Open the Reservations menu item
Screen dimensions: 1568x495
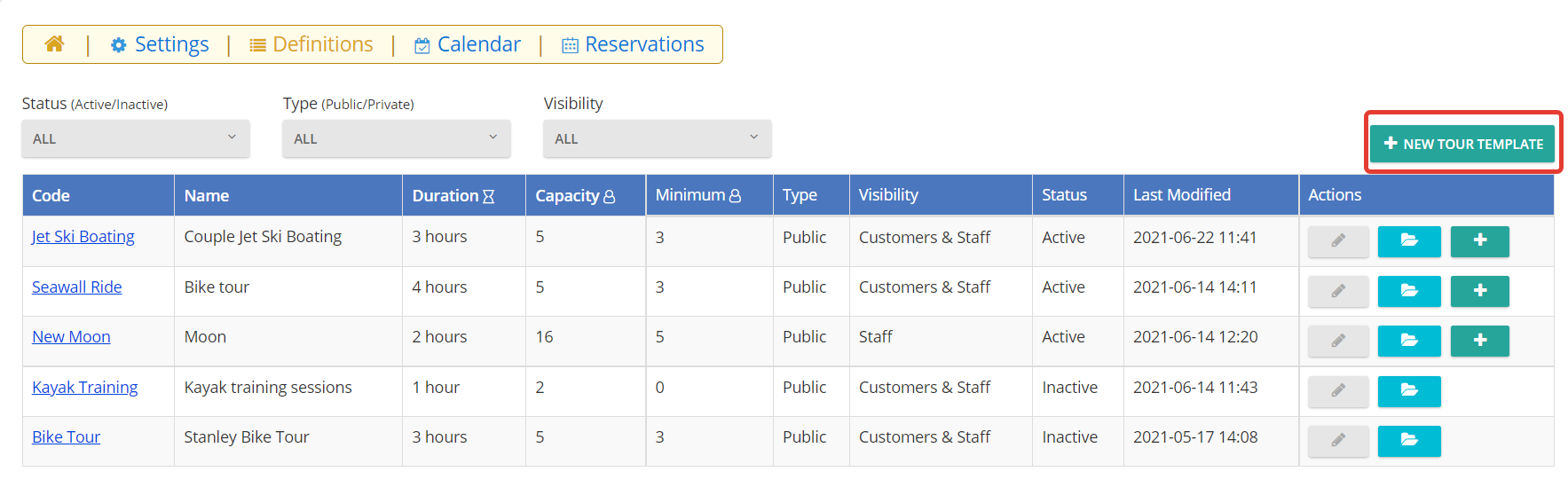634,44
